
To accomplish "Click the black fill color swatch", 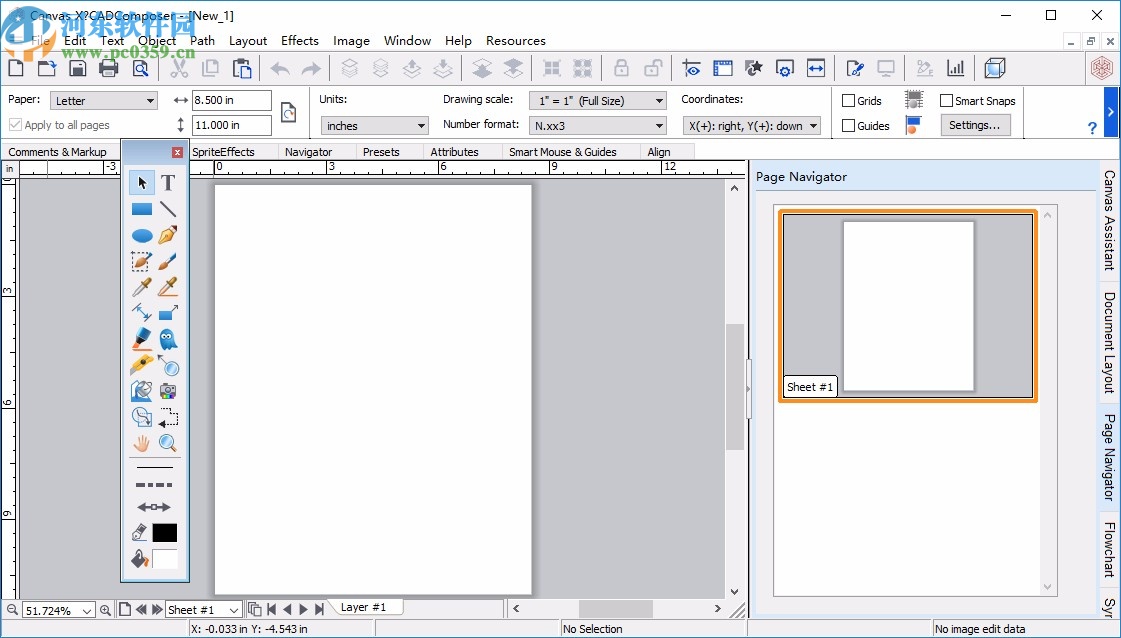I will coord(165,533).
